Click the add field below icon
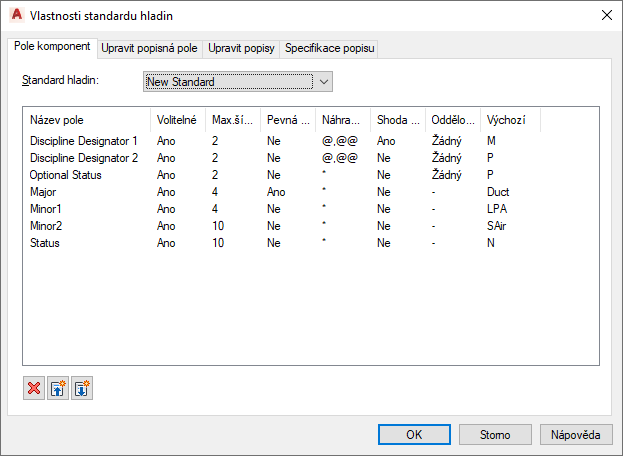The image size is (623, 456). [82, 389]
